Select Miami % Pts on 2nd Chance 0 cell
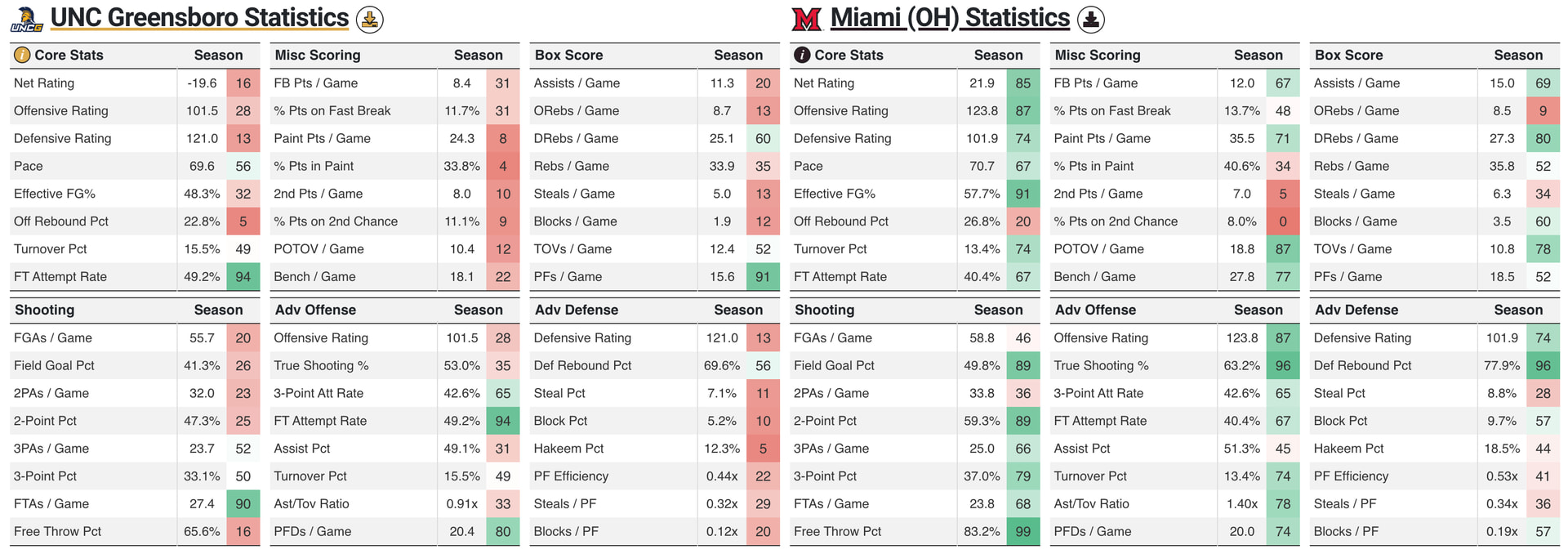The image size is (1568, 554). coord(1283,221)
